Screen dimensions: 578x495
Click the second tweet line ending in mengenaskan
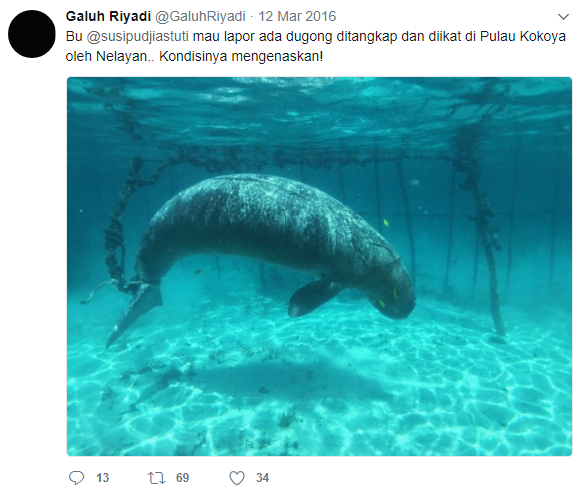click(194, 56)
